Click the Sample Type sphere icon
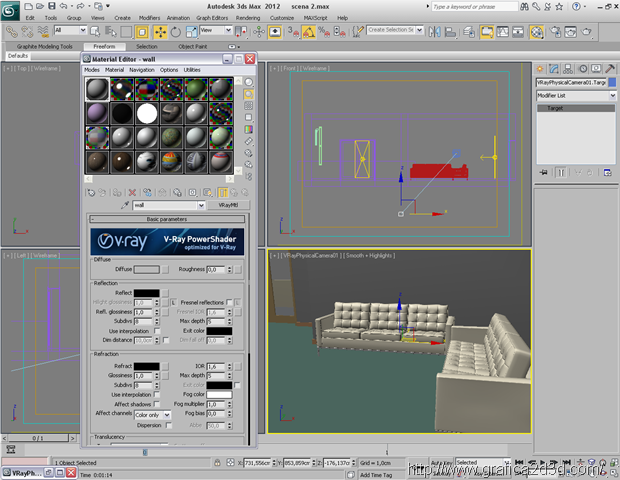This screenshot has height=480, width=620. tap(249, 81)
